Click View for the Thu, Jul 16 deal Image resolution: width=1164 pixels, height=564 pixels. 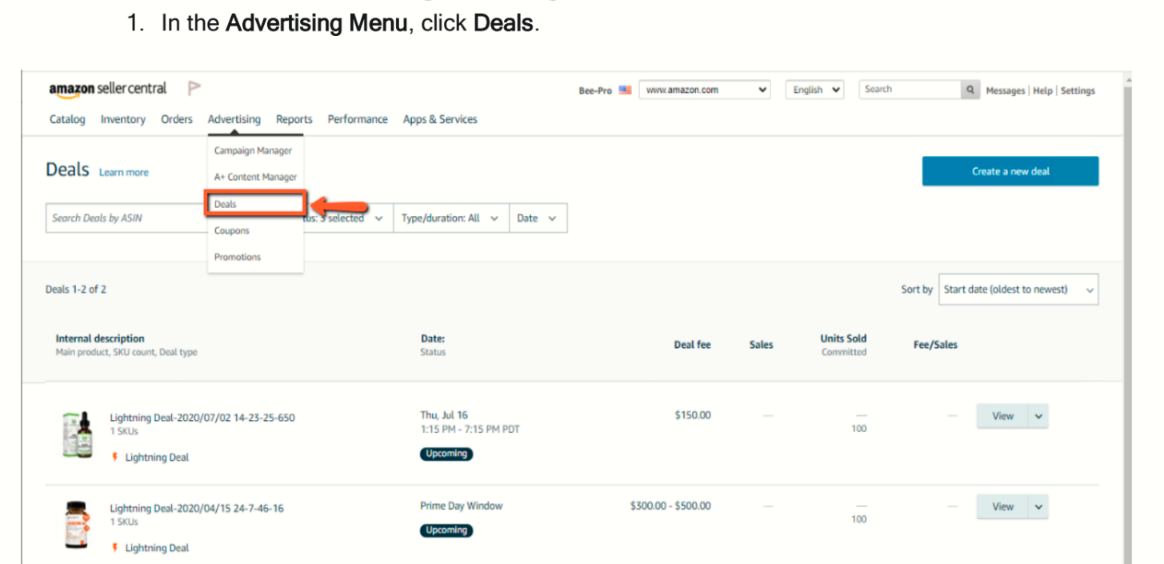tap(1002, 416)
